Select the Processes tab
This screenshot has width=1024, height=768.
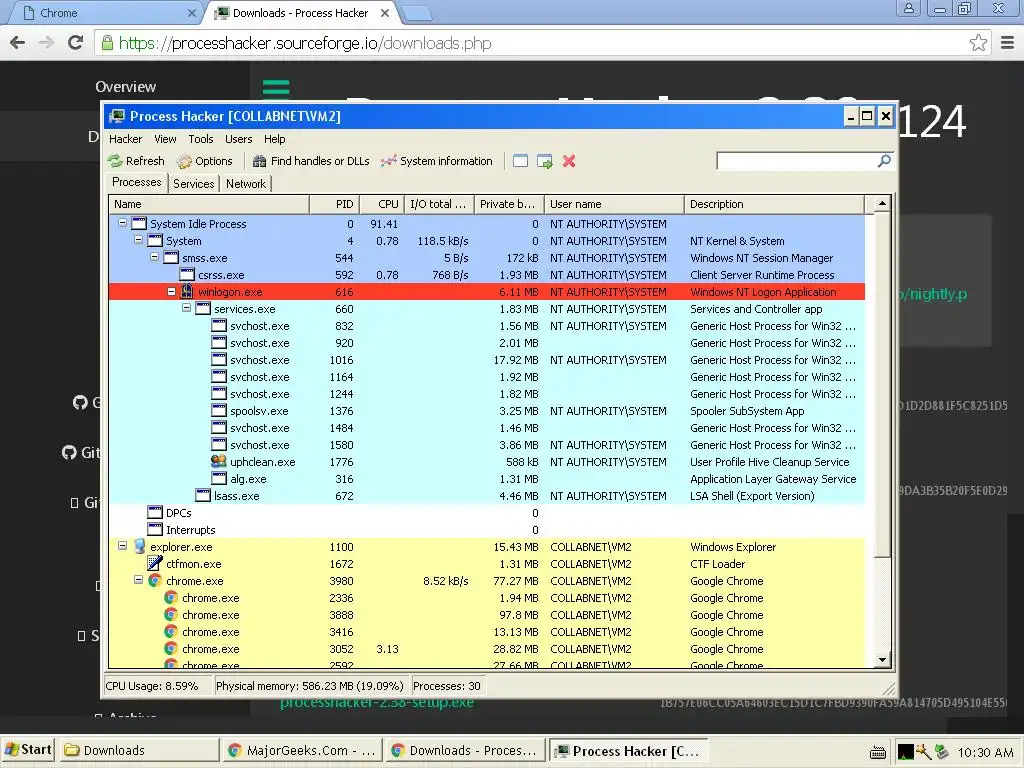pos(136,182)
